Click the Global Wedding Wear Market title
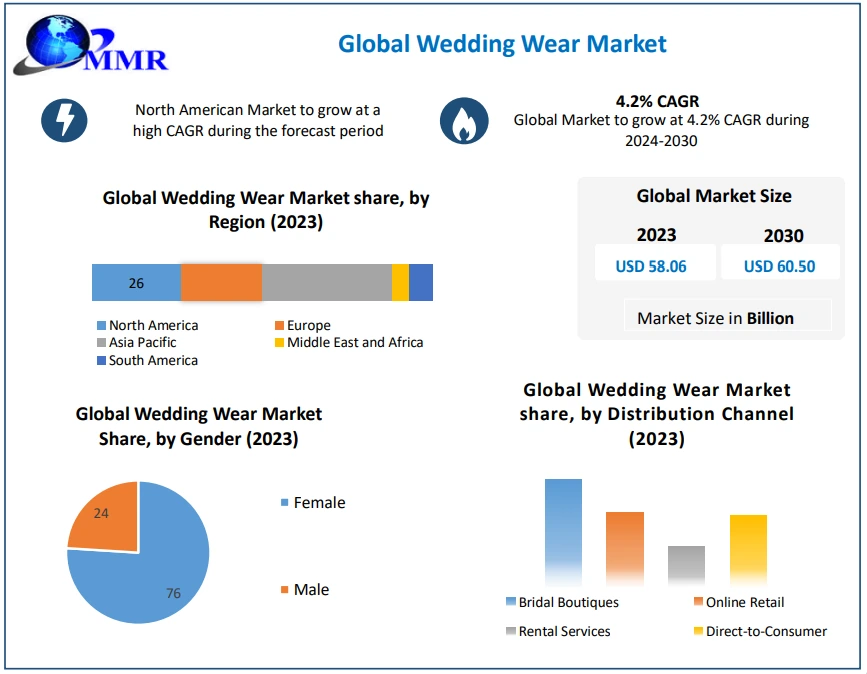 click(502, 44)
